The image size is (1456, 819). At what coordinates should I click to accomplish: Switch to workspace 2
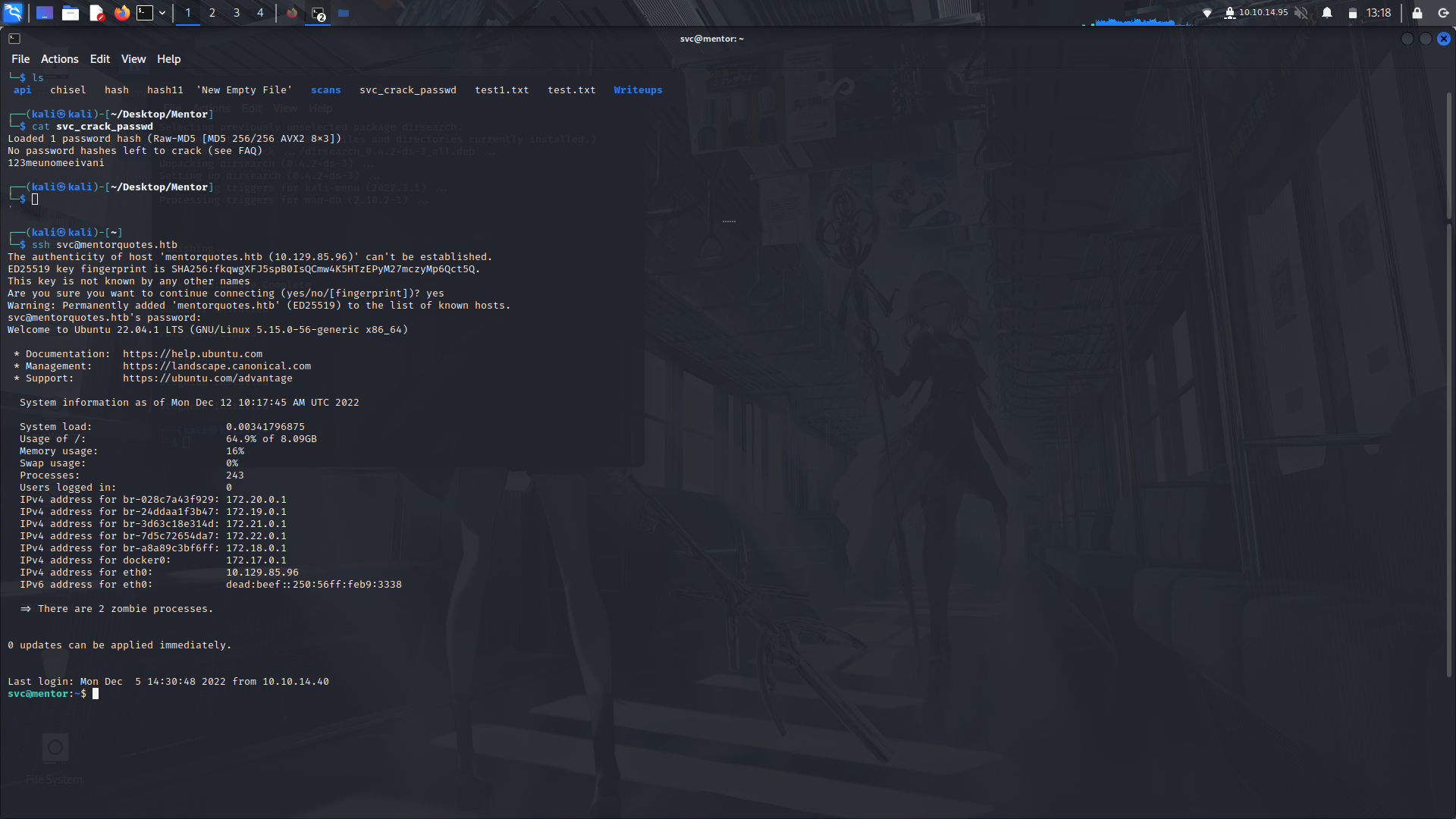tap(212, 13)
